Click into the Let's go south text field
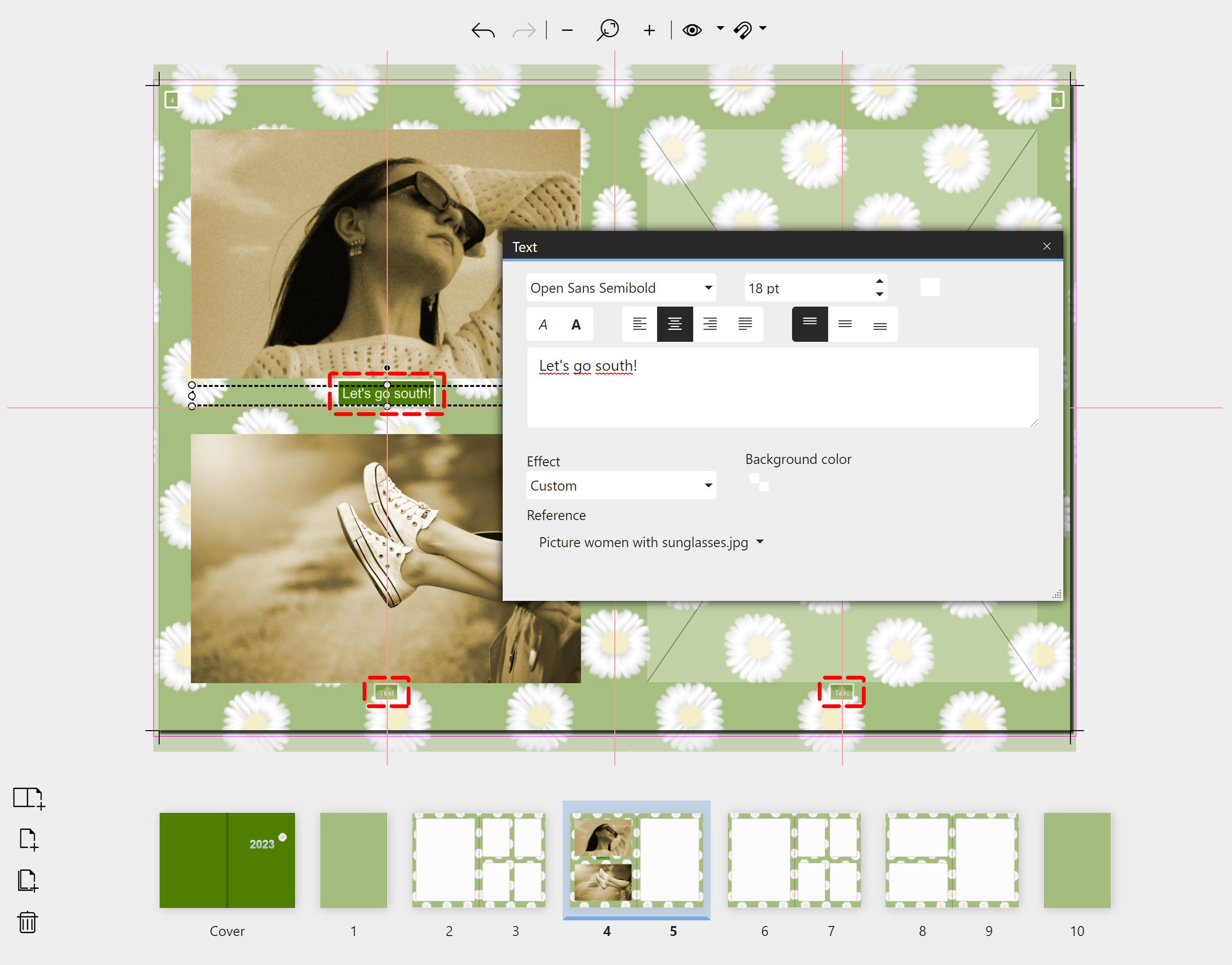This screenshot has height=965, width=1232. click(782, 387)
